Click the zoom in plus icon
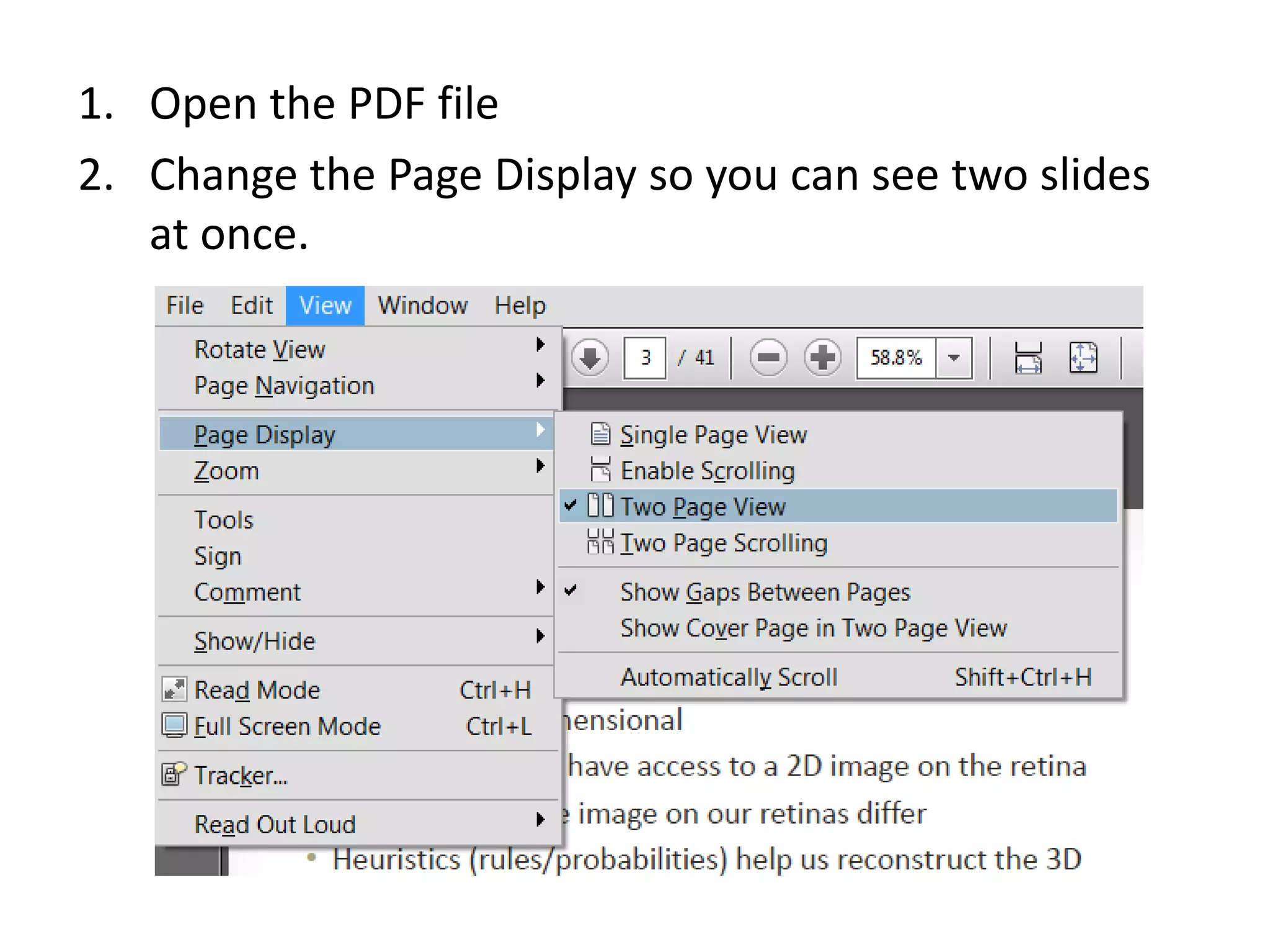Screen dimensions: 1270x952 822,358
